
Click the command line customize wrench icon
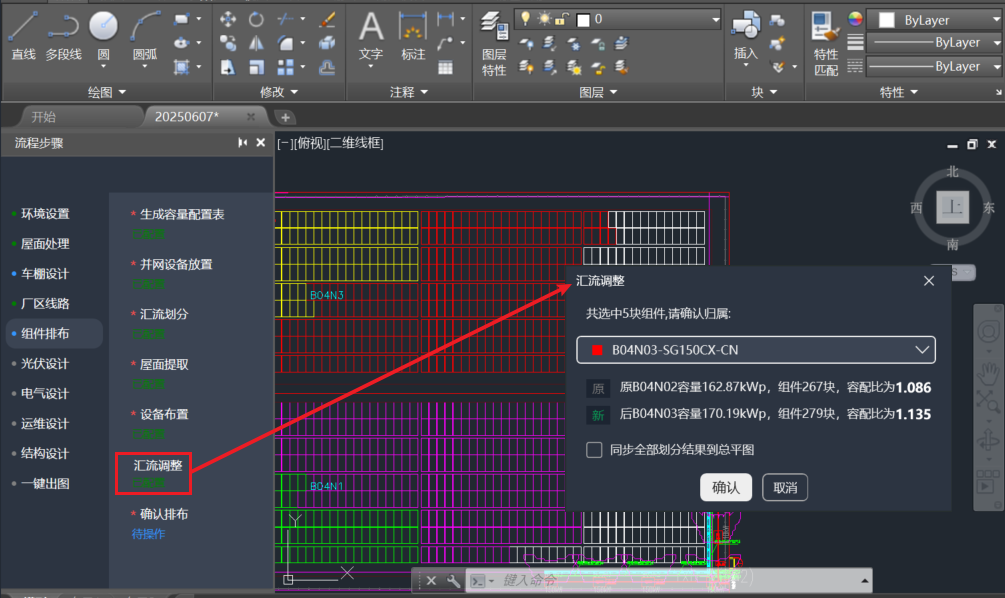(453, 581)
